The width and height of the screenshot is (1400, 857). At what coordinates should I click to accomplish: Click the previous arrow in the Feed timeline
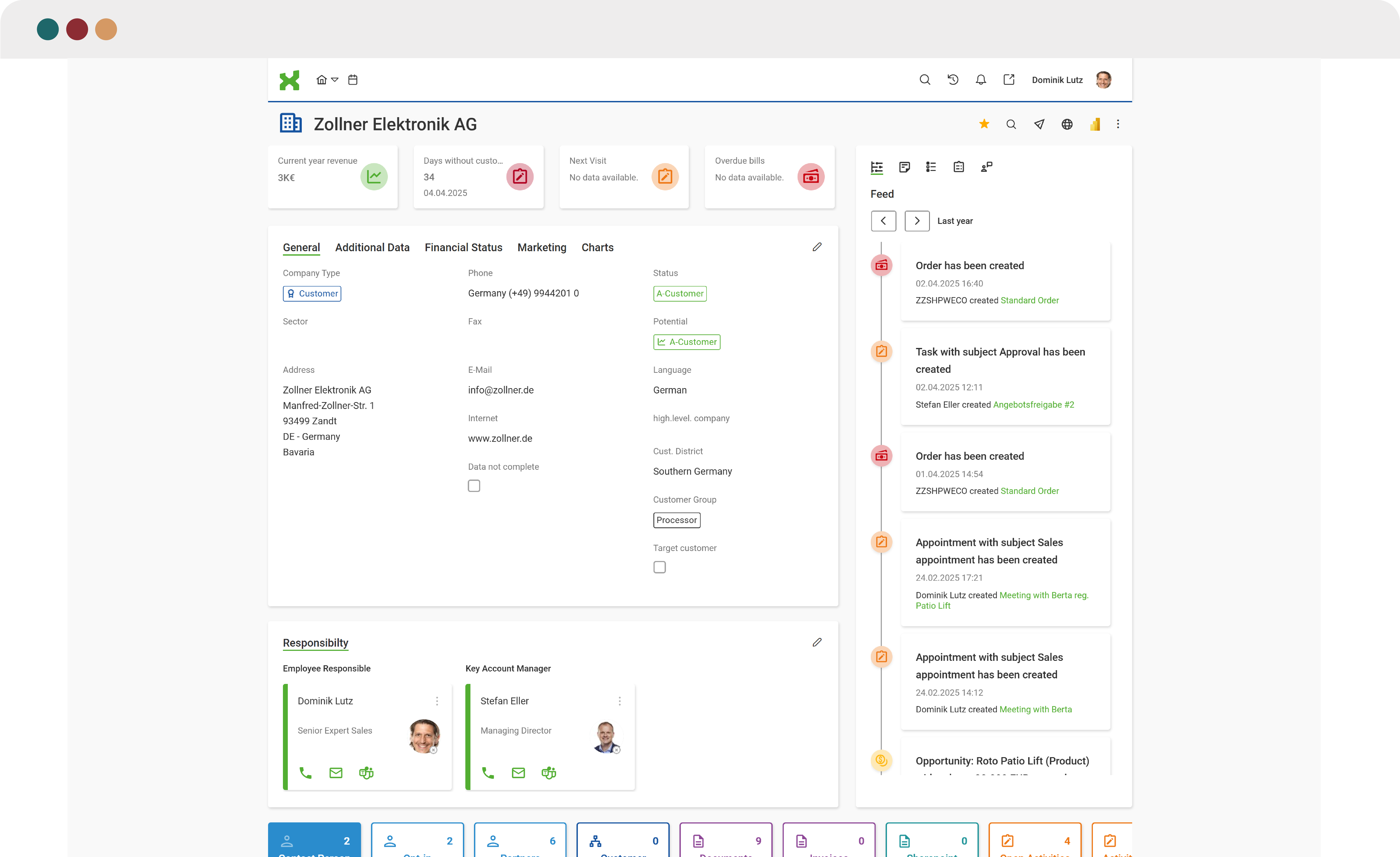(x=884, y=221)
